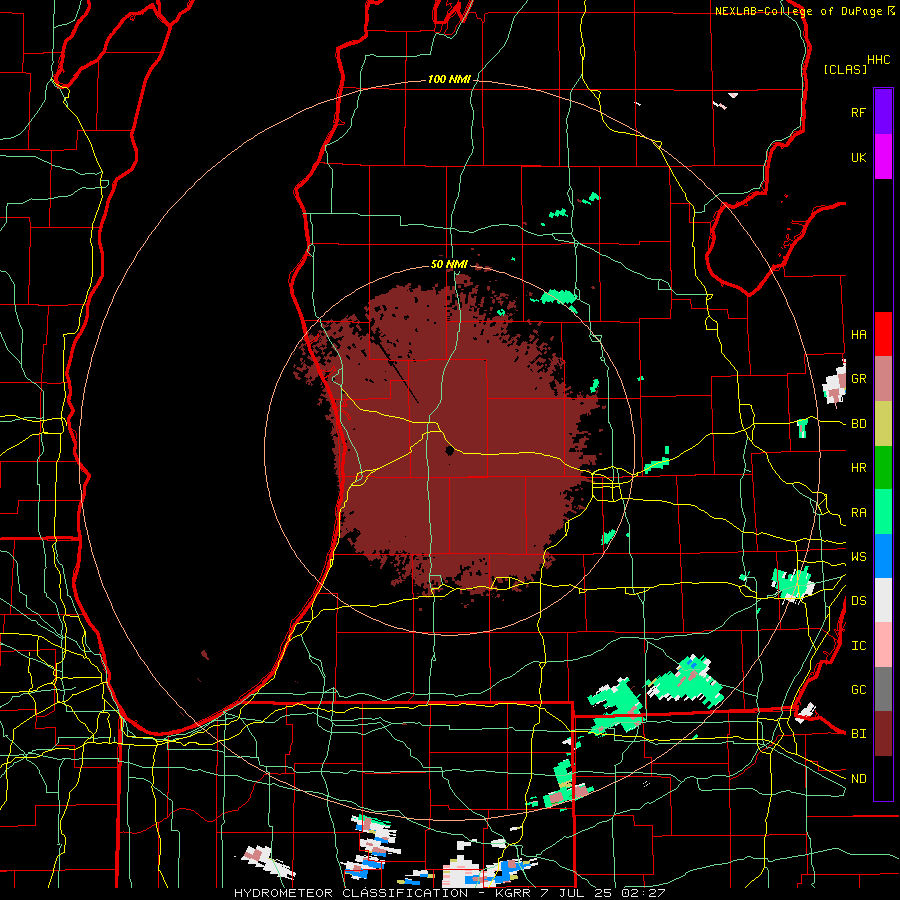900x900 pixels.
Task: Click the "WS" legend label text
Action: pos(859,557)
